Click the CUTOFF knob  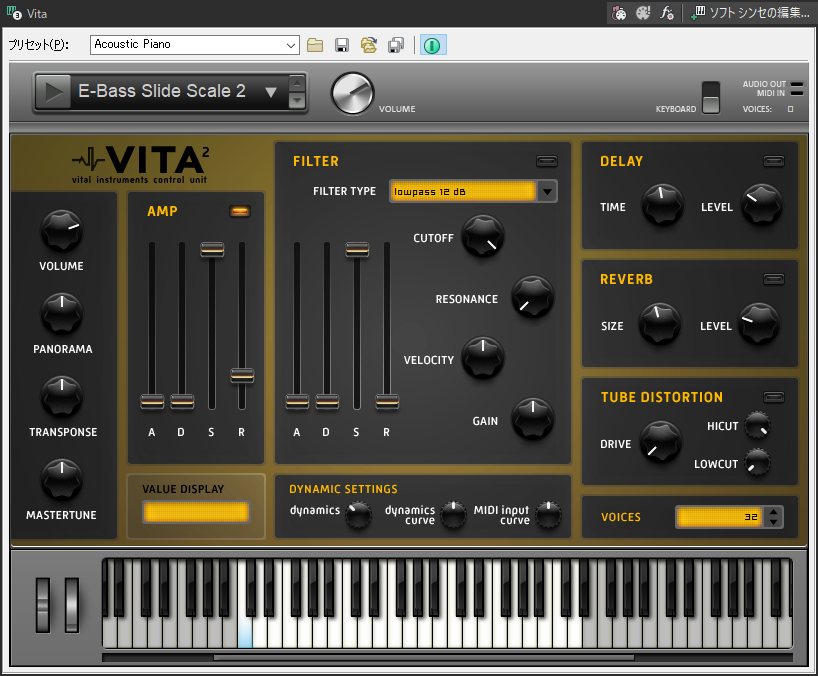pos(483,237)
